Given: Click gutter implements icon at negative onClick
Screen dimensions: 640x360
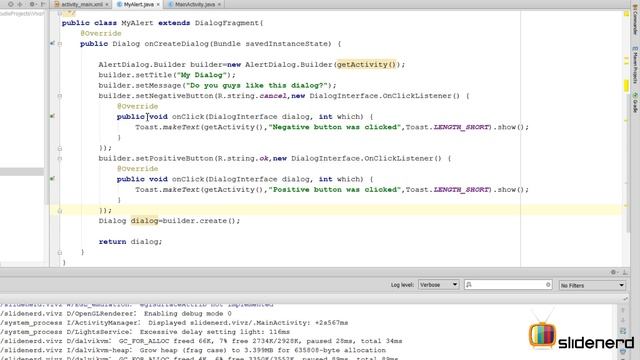Looking at the screenshot, I should [52, 116].
